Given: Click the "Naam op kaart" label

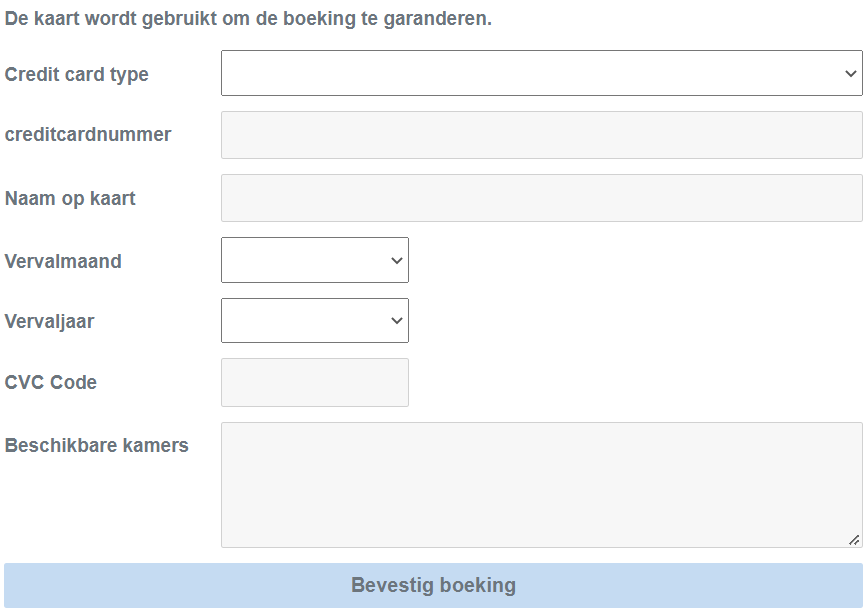Looking at the screenshot, I should (x=70, y=198).
